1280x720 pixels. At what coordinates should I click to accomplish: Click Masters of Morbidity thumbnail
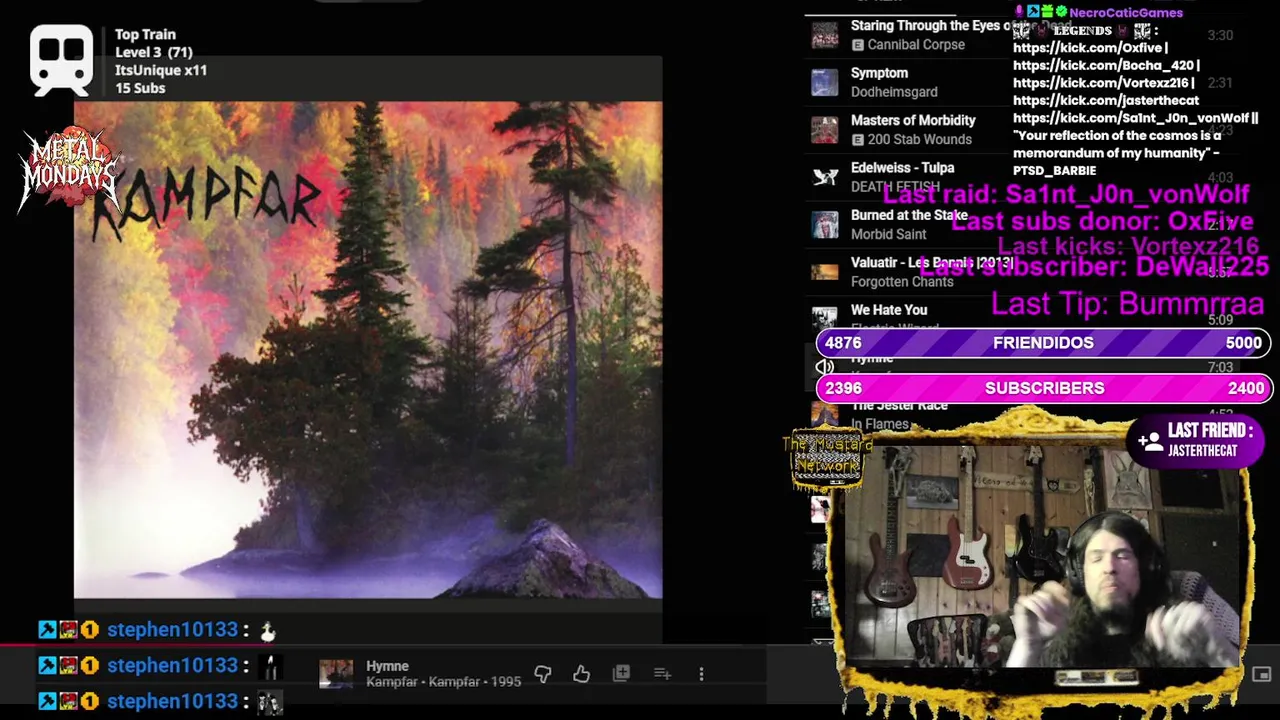click(825, 130)
